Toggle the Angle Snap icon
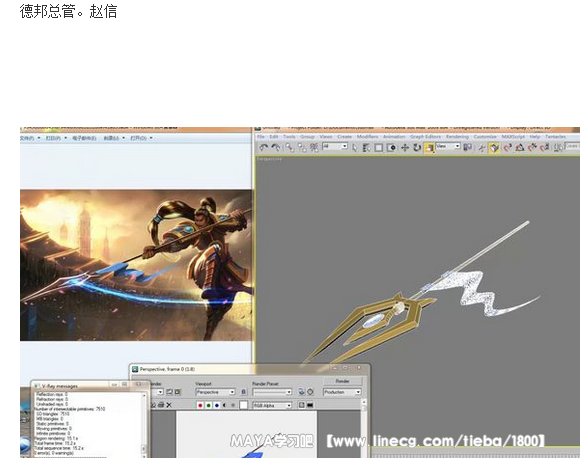Screen dimensions: 582x458 point(520,148)
